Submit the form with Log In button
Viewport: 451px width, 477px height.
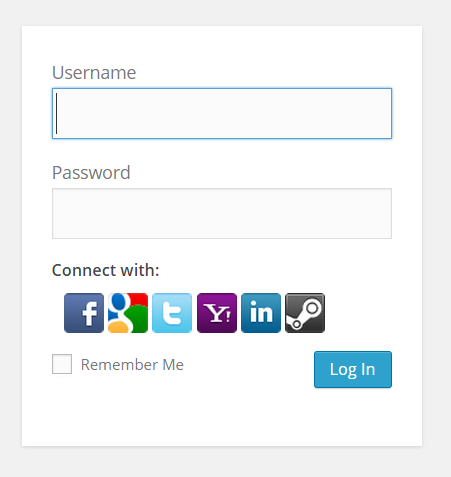coord(353,369)
